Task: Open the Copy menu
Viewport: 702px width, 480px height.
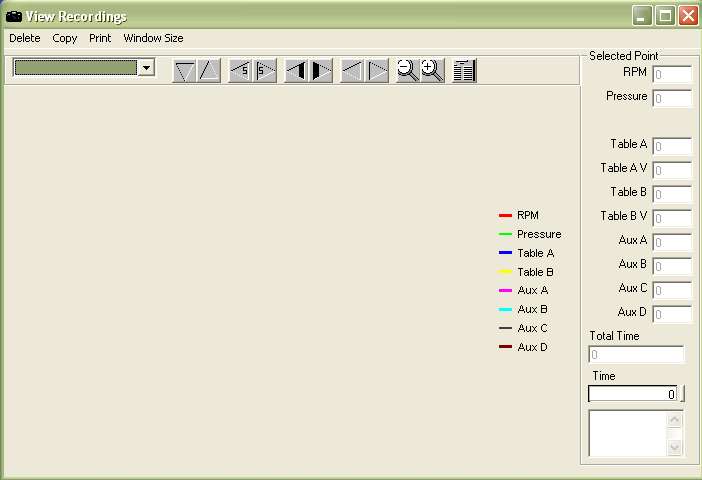Action: coord(64,38)
